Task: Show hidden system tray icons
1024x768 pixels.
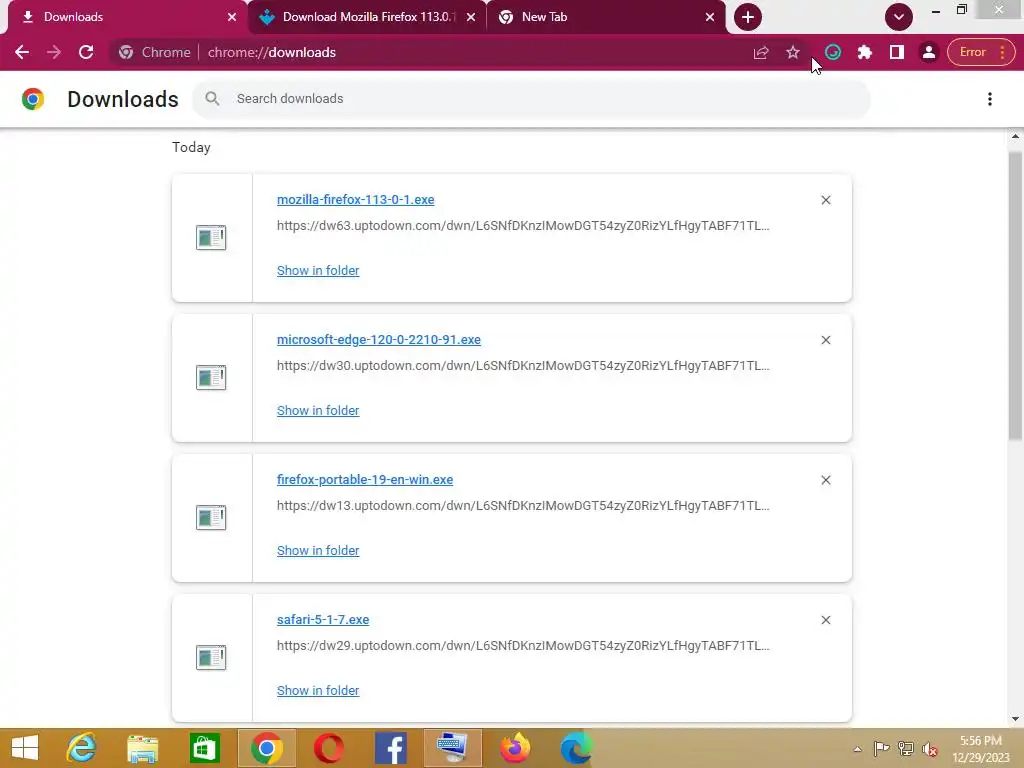Action: [857, 749]
